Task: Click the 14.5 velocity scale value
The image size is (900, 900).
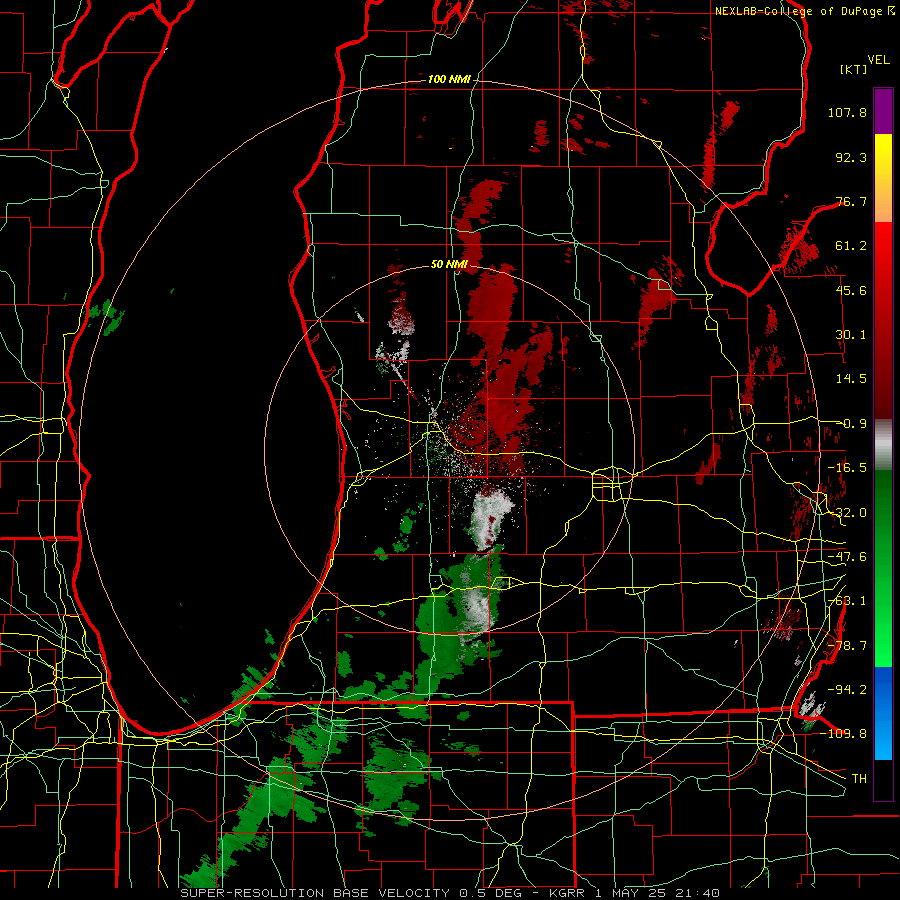Action: pyautogui.click(x=851, y=379)
